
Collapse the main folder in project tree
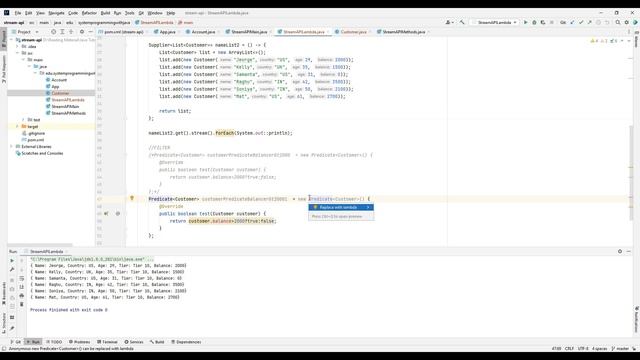23,60
